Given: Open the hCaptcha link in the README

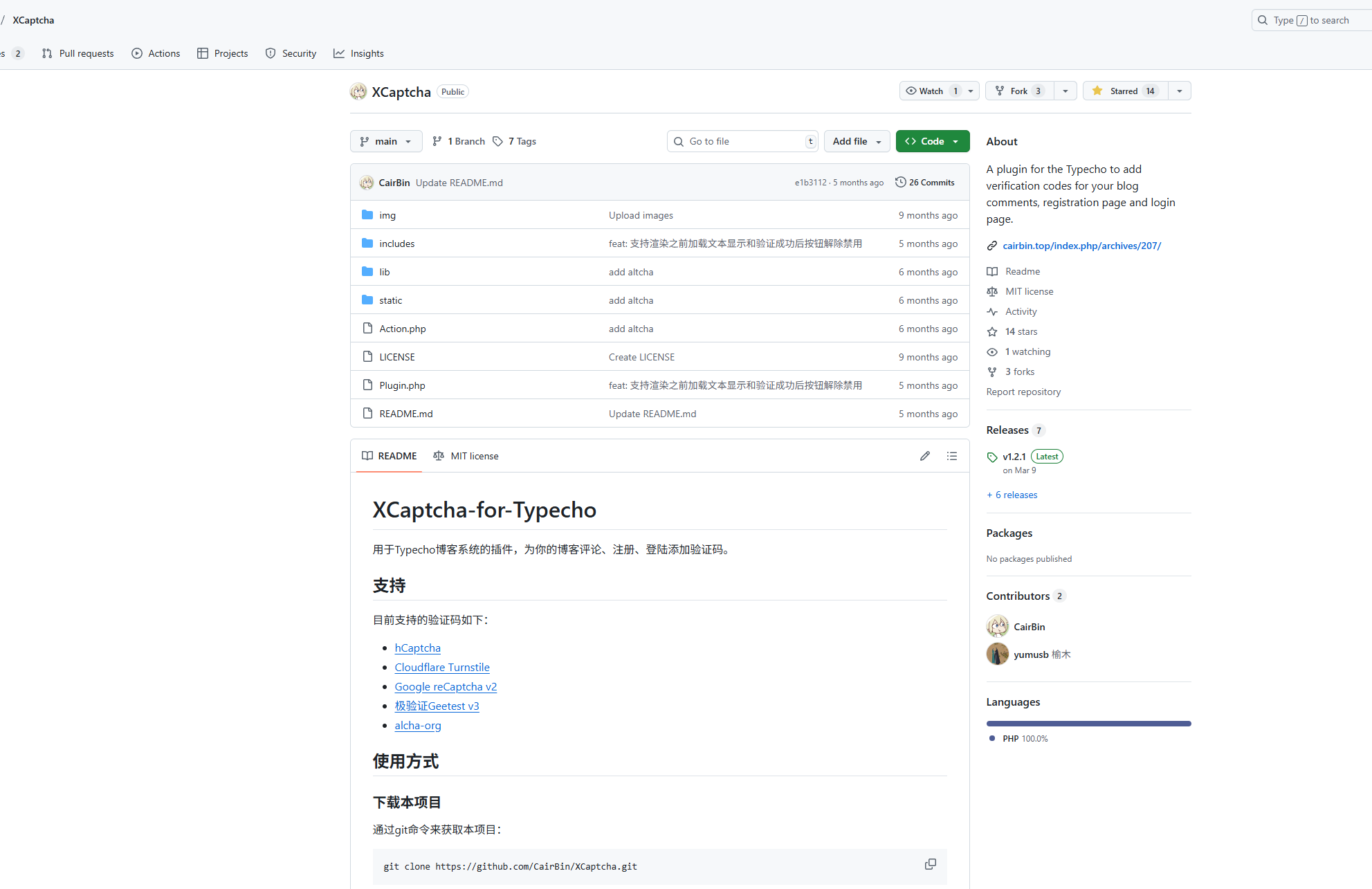Looking at the screenshot, I should (417, 648).
